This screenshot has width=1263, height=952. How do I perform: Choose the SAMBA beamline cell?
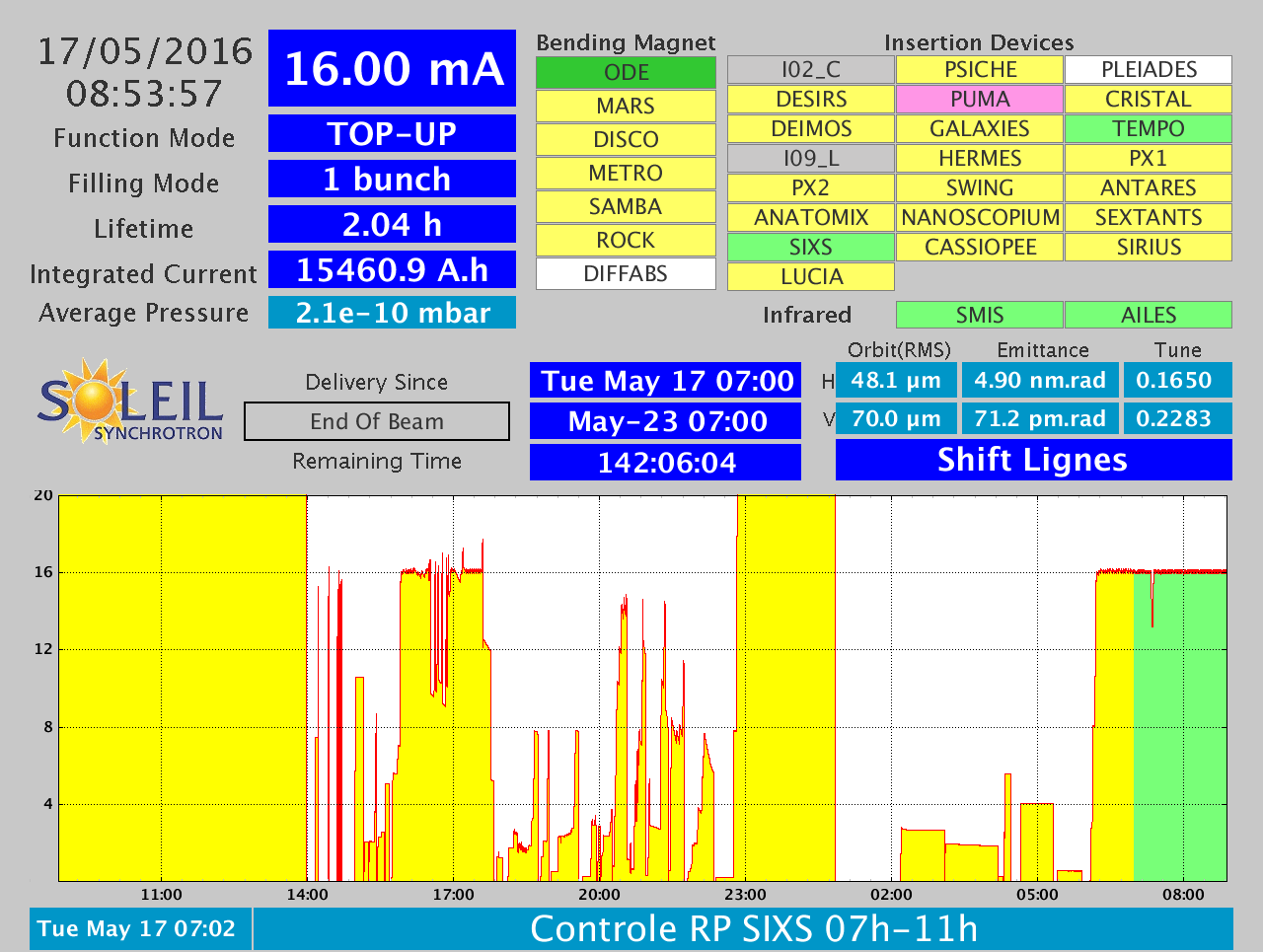[626, 207]
